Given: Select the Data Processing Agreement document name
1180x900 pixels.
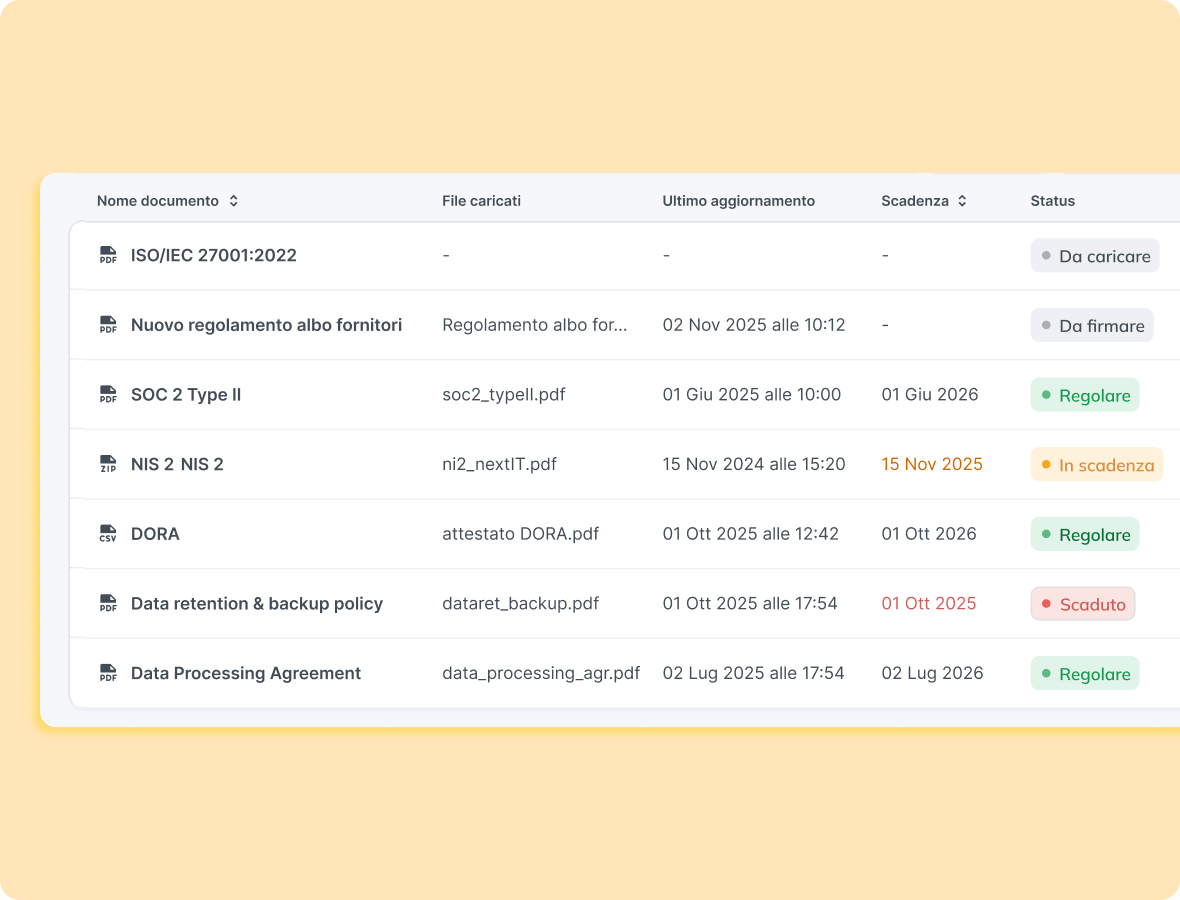Looking at the screenshot, I should pos(246,673).
